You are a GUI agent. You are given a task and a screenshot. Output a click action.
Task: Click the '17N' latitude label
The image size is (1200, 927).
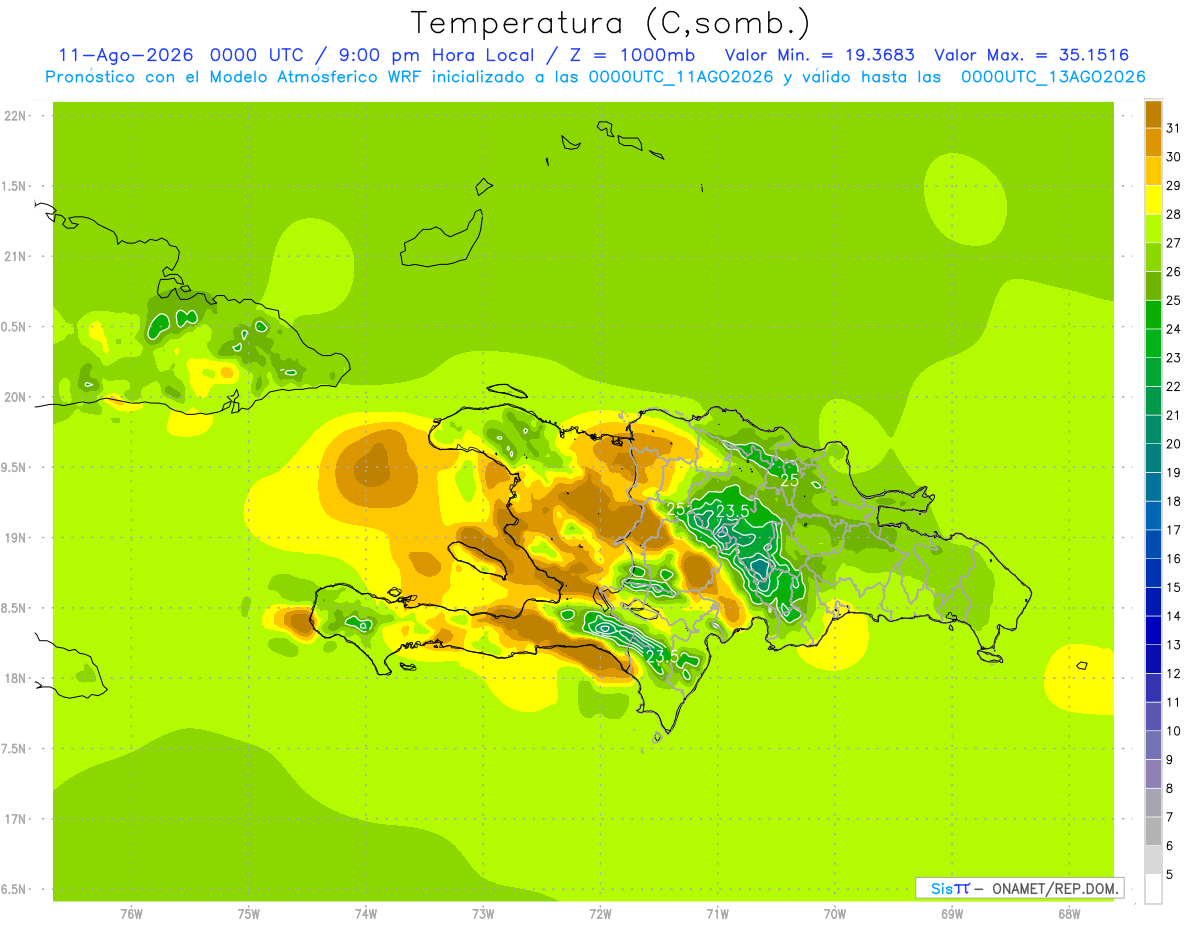[16, 819]
